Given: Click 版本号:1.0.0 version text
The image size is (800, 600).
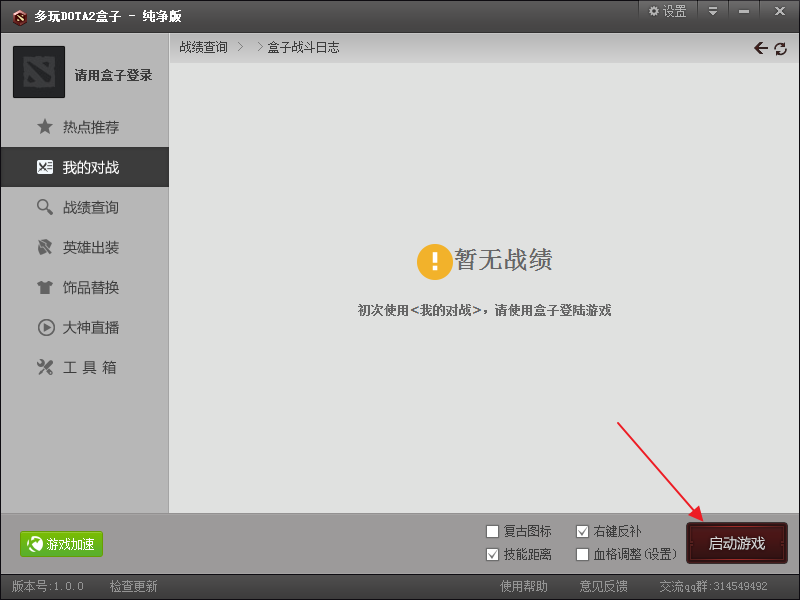Looking at the screenshot, I should [48, 586].
